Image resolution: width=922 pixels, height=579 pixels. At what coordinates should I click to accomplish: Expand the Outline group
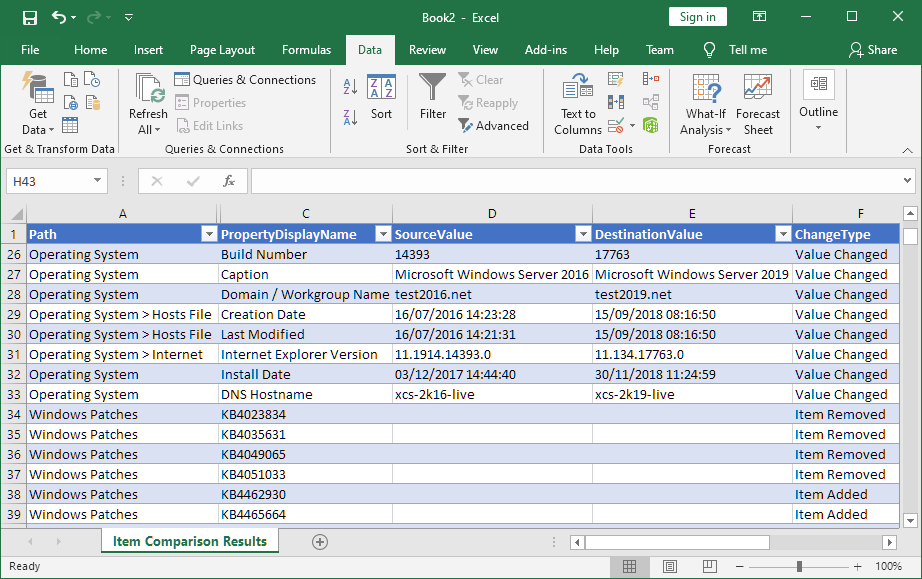pyautogui.click(x=819, y=102)
